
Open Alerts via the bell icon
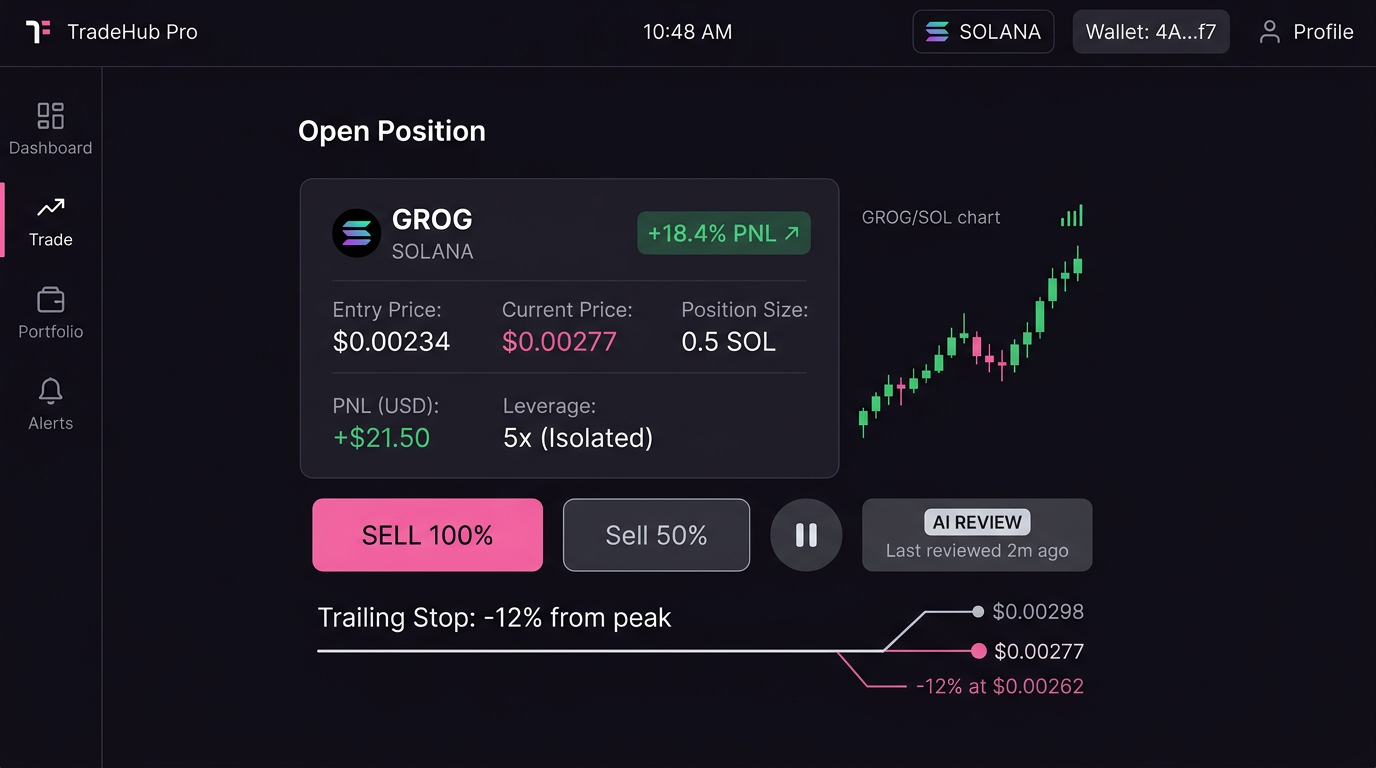point(50,391)
